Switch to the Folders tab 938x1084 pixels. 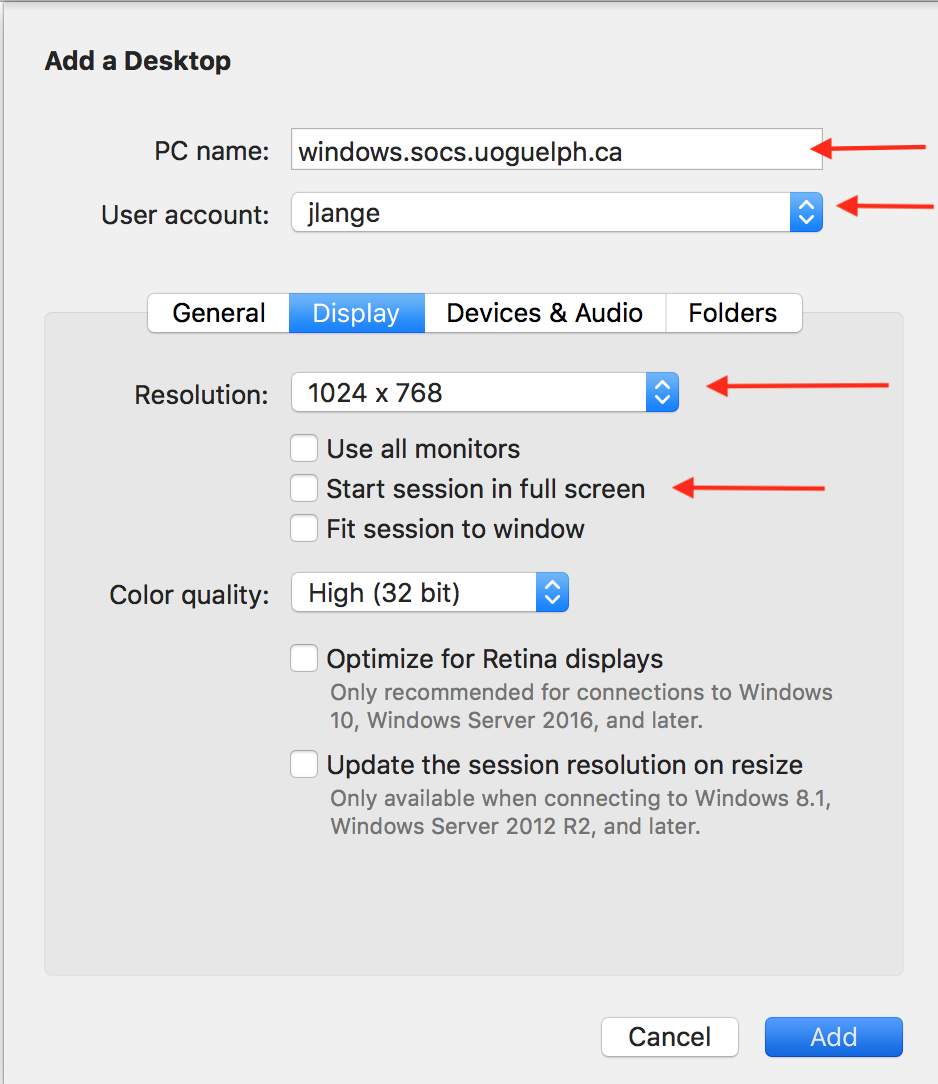point(733,313)
